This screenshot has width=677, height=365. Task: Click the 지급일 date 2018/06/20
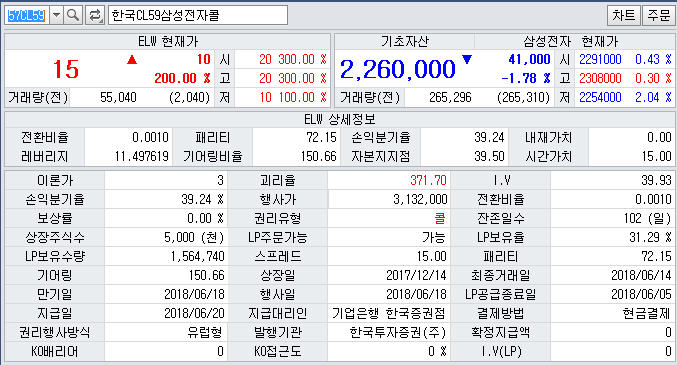click(x=194, y=313)
